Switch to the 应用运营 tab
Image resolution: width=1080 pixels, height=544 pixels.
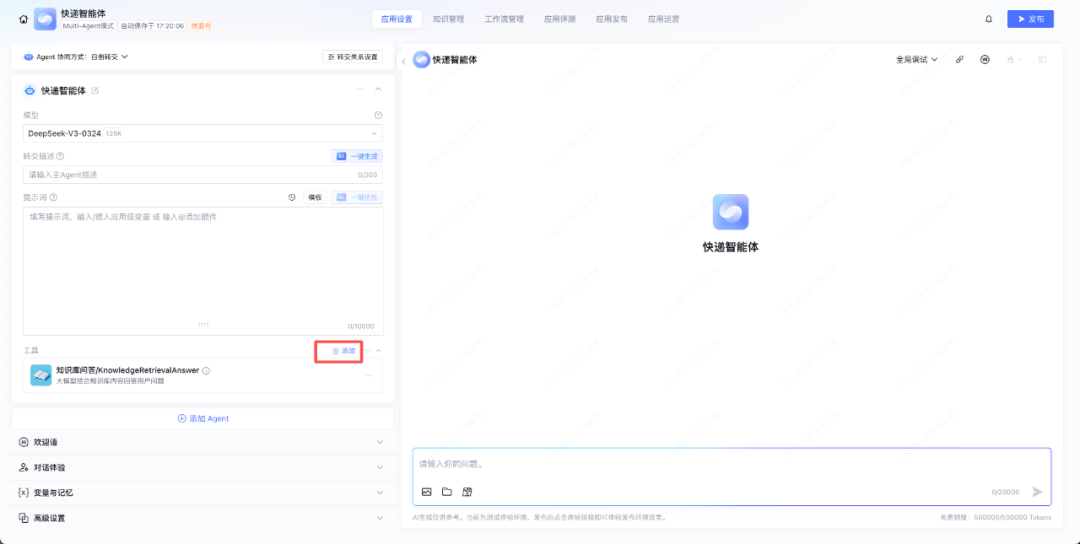(x=663, y=19)
